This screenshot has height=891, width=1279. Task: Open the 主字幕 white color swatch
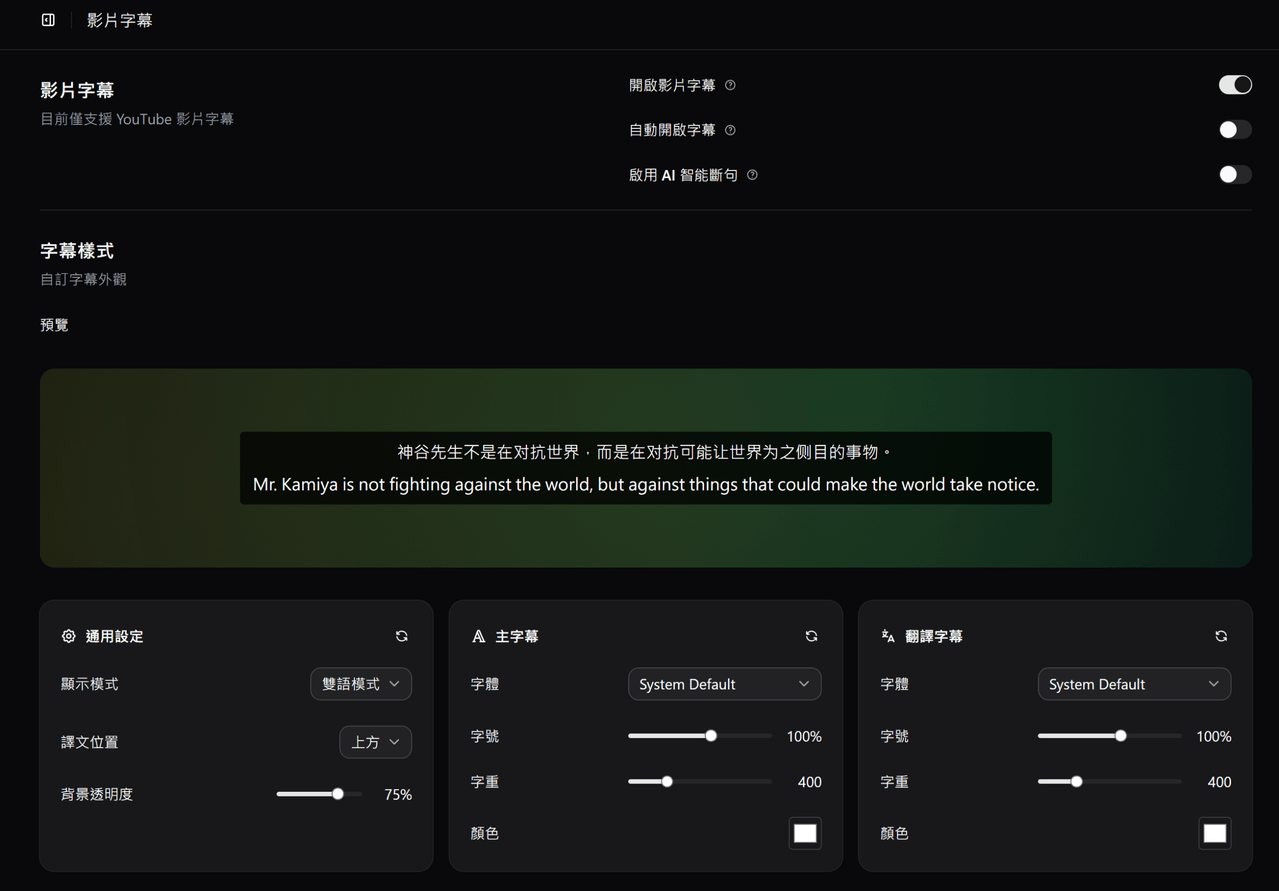[x=805, y=833]
